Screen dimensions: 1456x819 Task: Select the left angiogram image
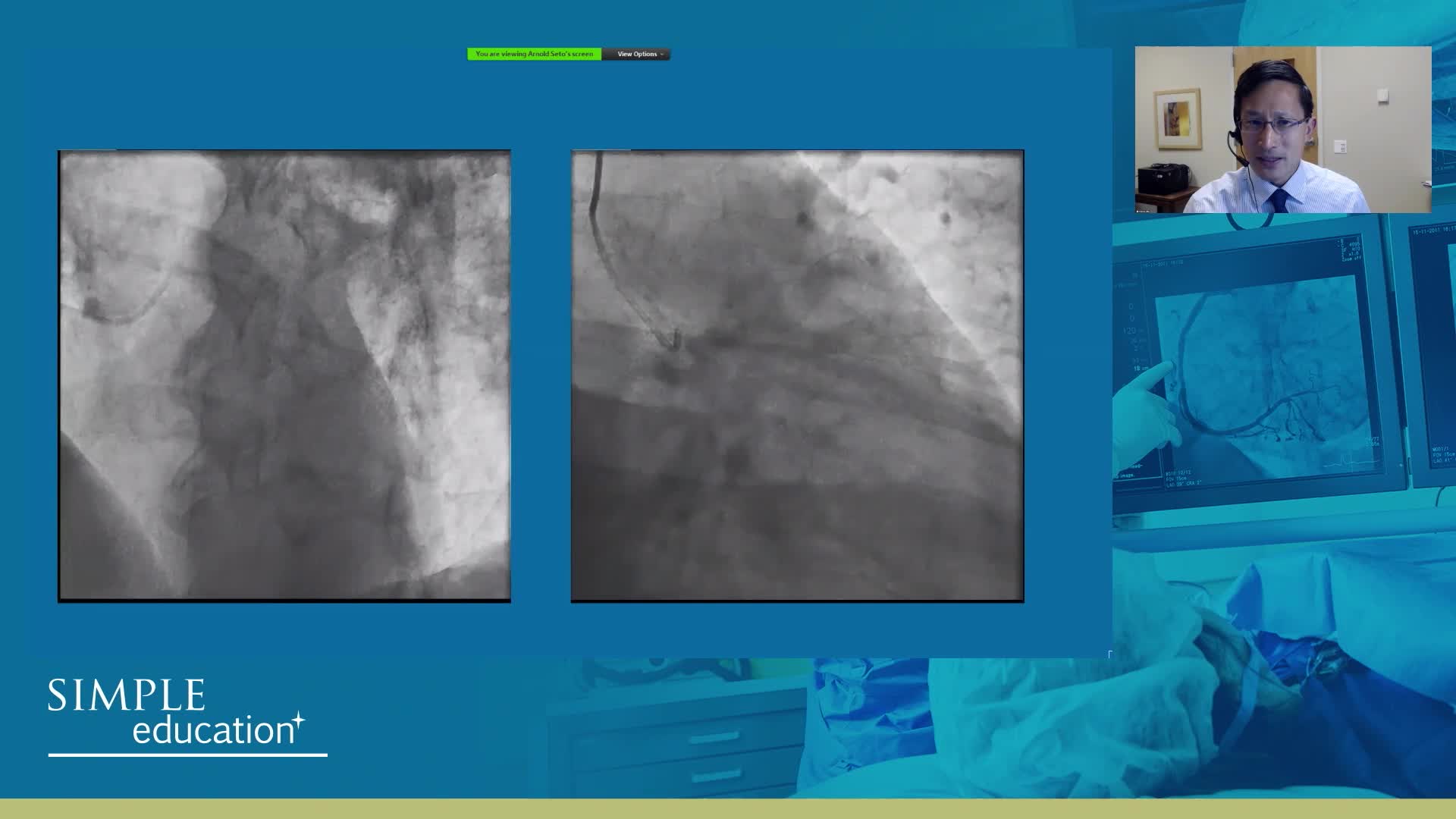point(284,376)
